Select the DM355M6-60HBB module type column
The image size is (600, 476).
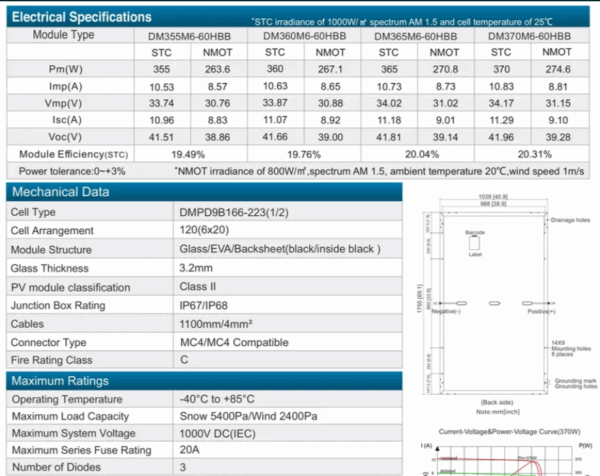(x=189, y=36)
